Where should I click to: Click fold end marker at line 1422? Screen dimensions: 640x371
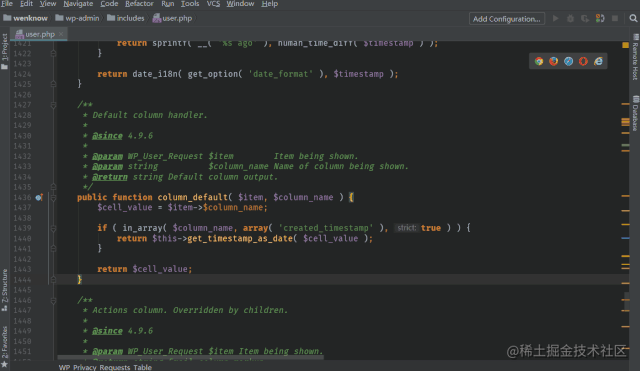[53, 53]
